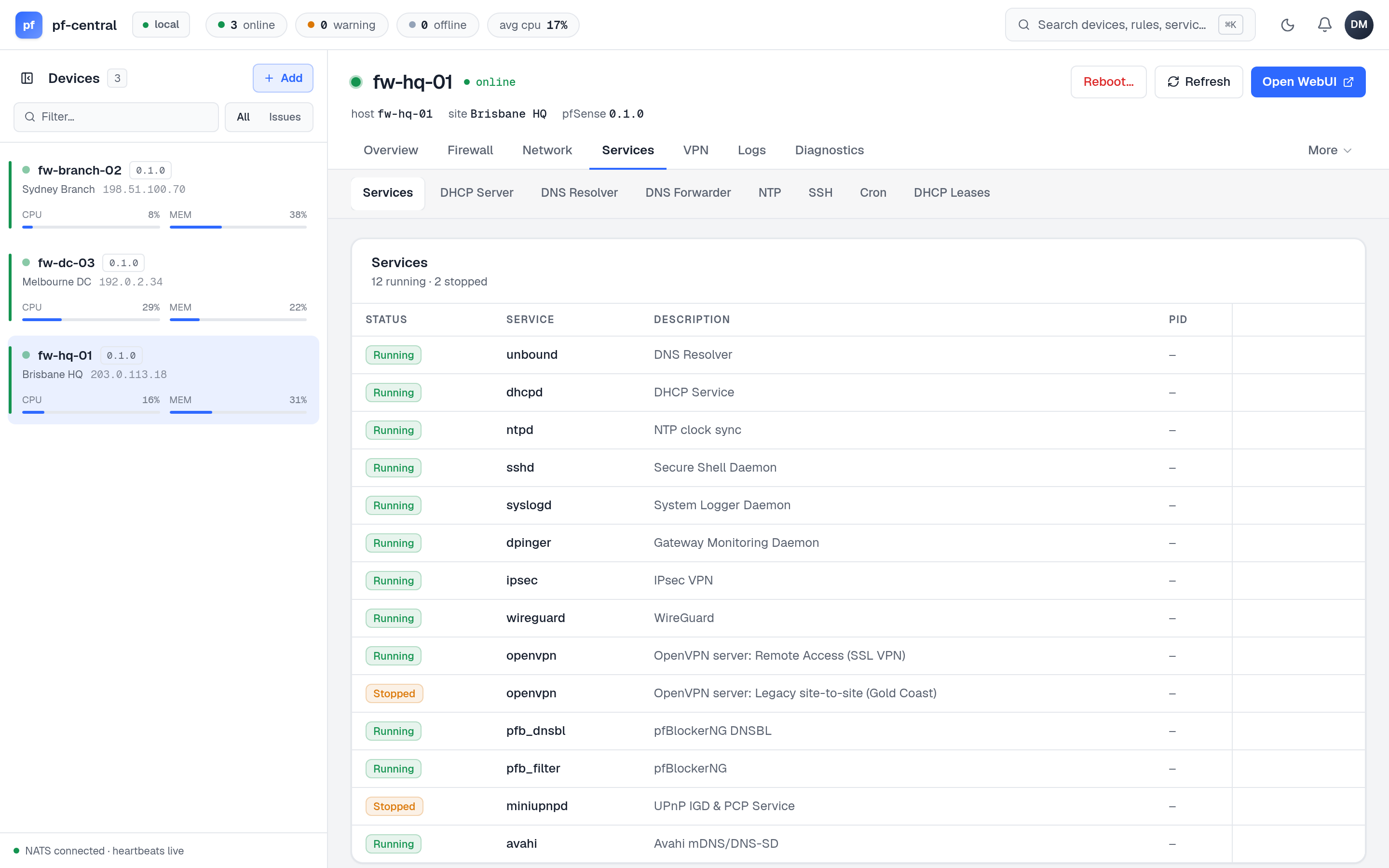
Task: Select the Issues device filter
Action: click(x=285, y=117)
